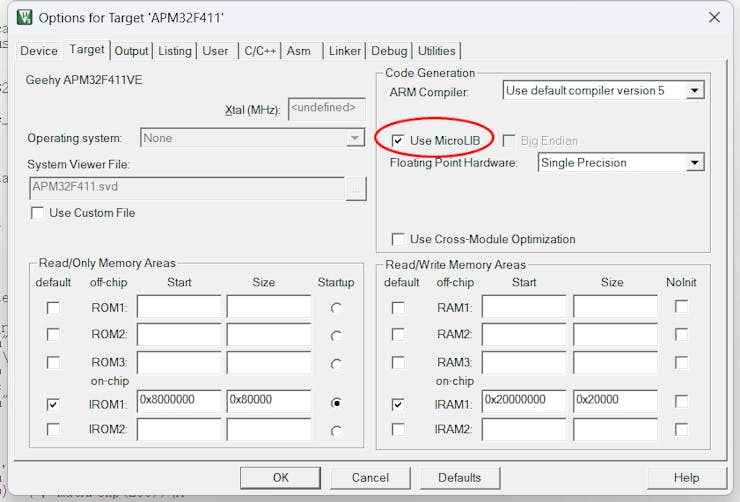Edit the IROM1 Start address 0x8000000
This screenshot has width=740, height=502.
pos(179,401)
